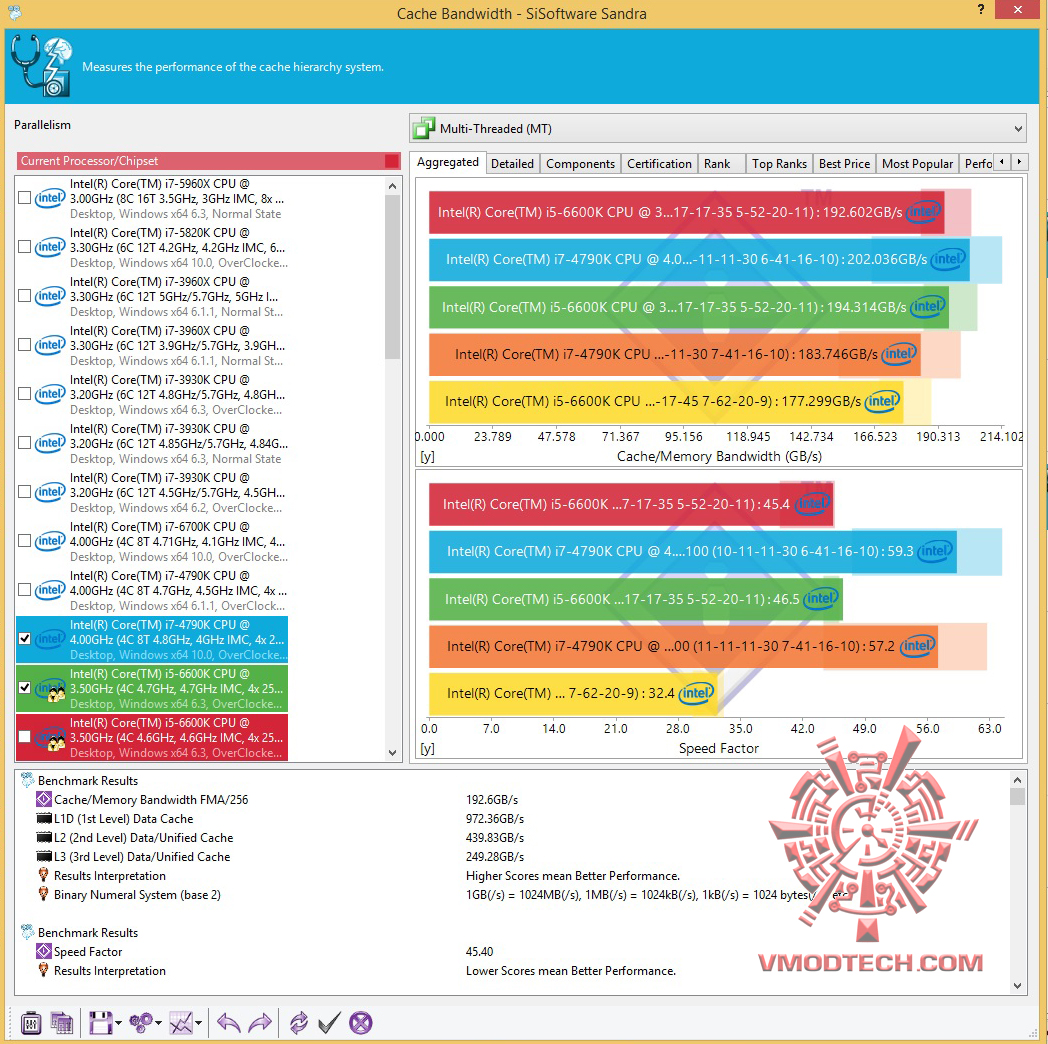Click the refresh arrows icon
Image resolution: width=1048 pixels, height=1044 pixels.
298,1023
